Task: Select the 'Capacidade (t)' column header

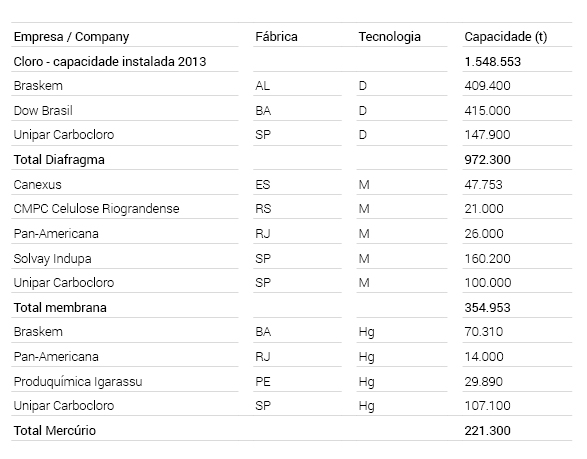Action: 506,37
